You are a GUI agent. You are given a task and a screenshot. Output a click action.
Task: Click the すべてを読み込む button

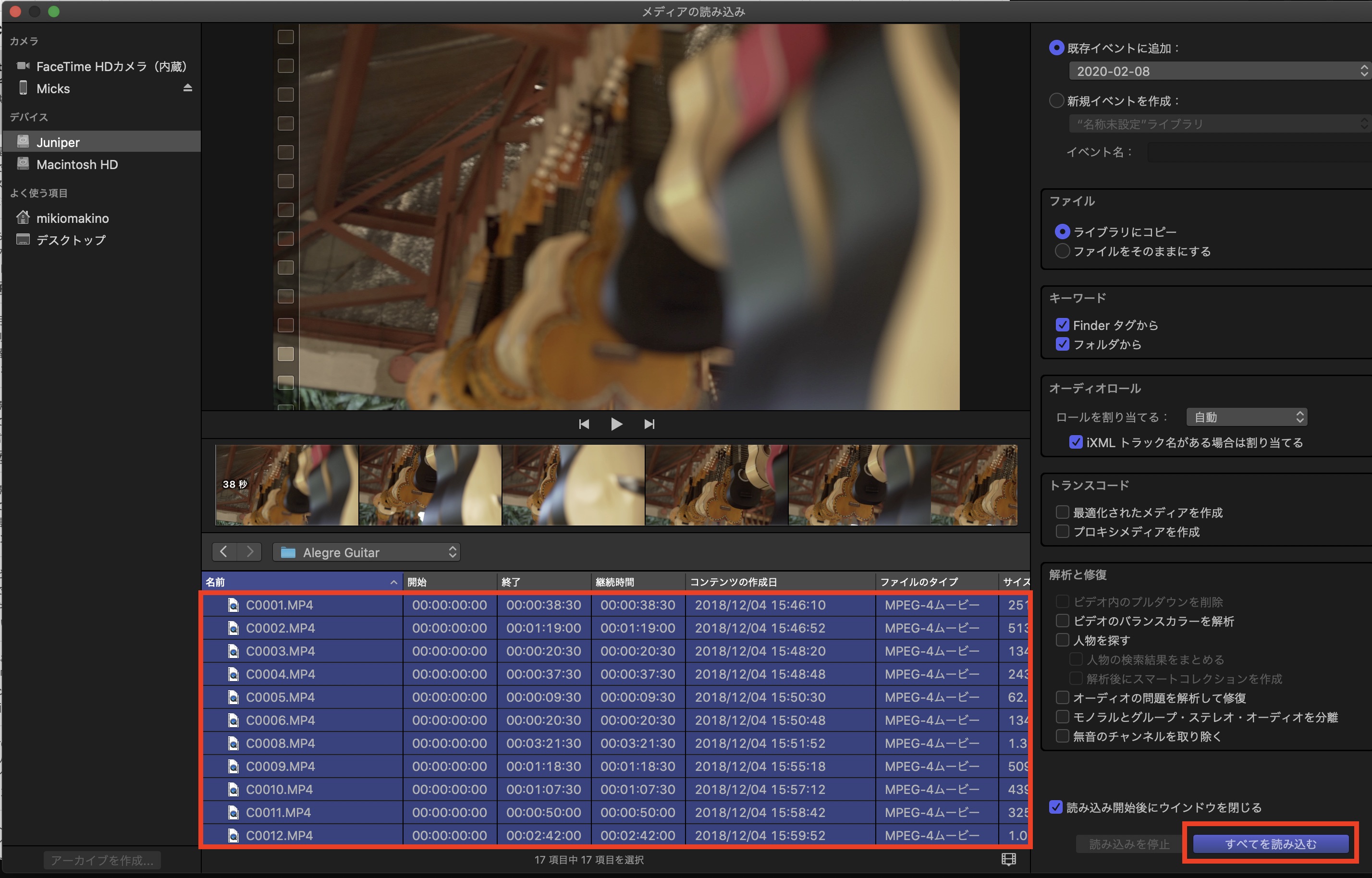coord(1270,844)
